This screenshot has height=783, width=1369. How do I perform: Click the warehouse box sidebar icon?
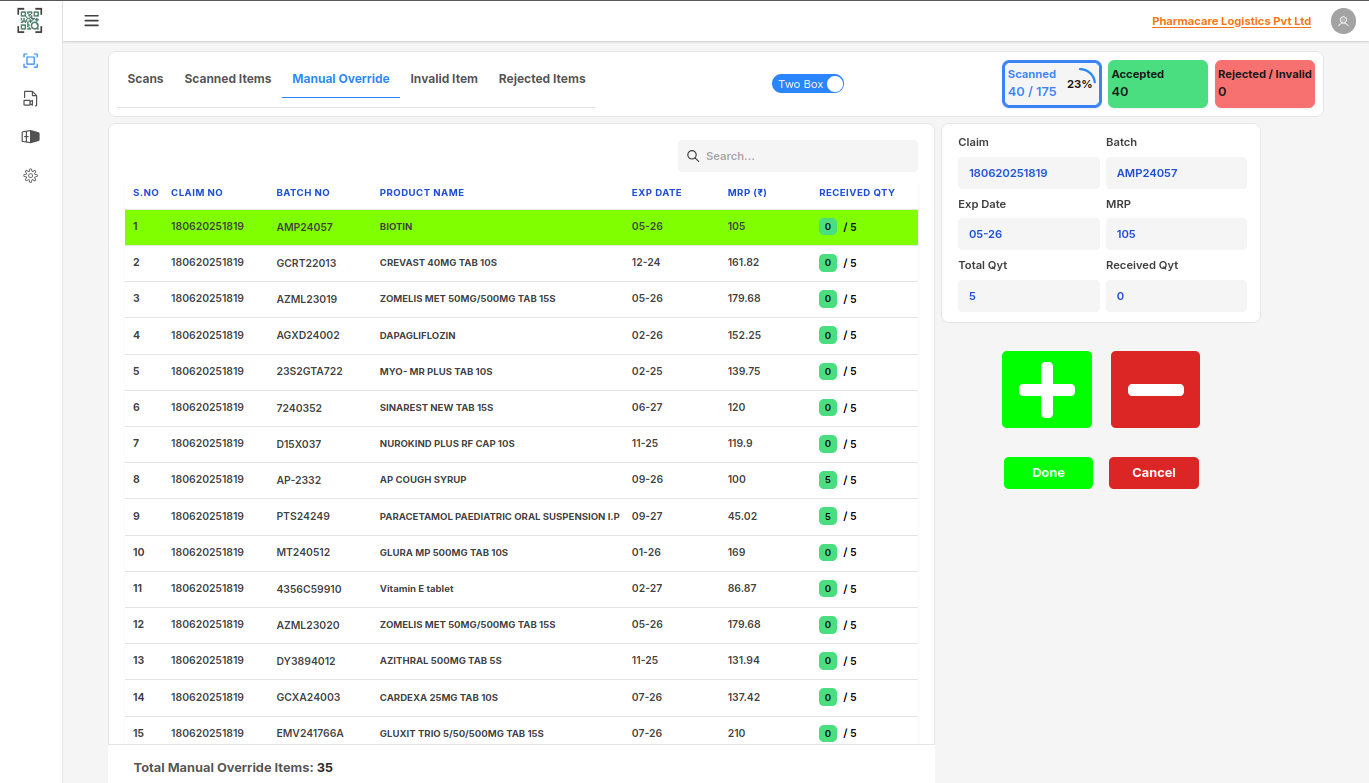click(30, 137)
